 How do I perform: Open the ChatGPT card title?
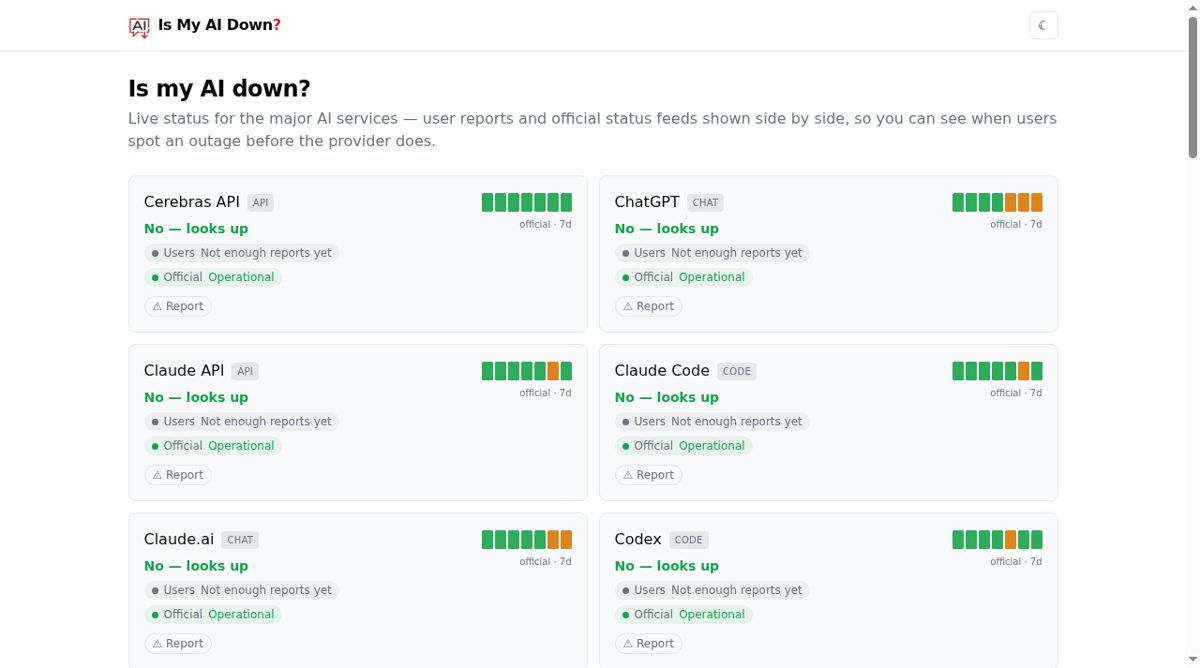[647, 202]
